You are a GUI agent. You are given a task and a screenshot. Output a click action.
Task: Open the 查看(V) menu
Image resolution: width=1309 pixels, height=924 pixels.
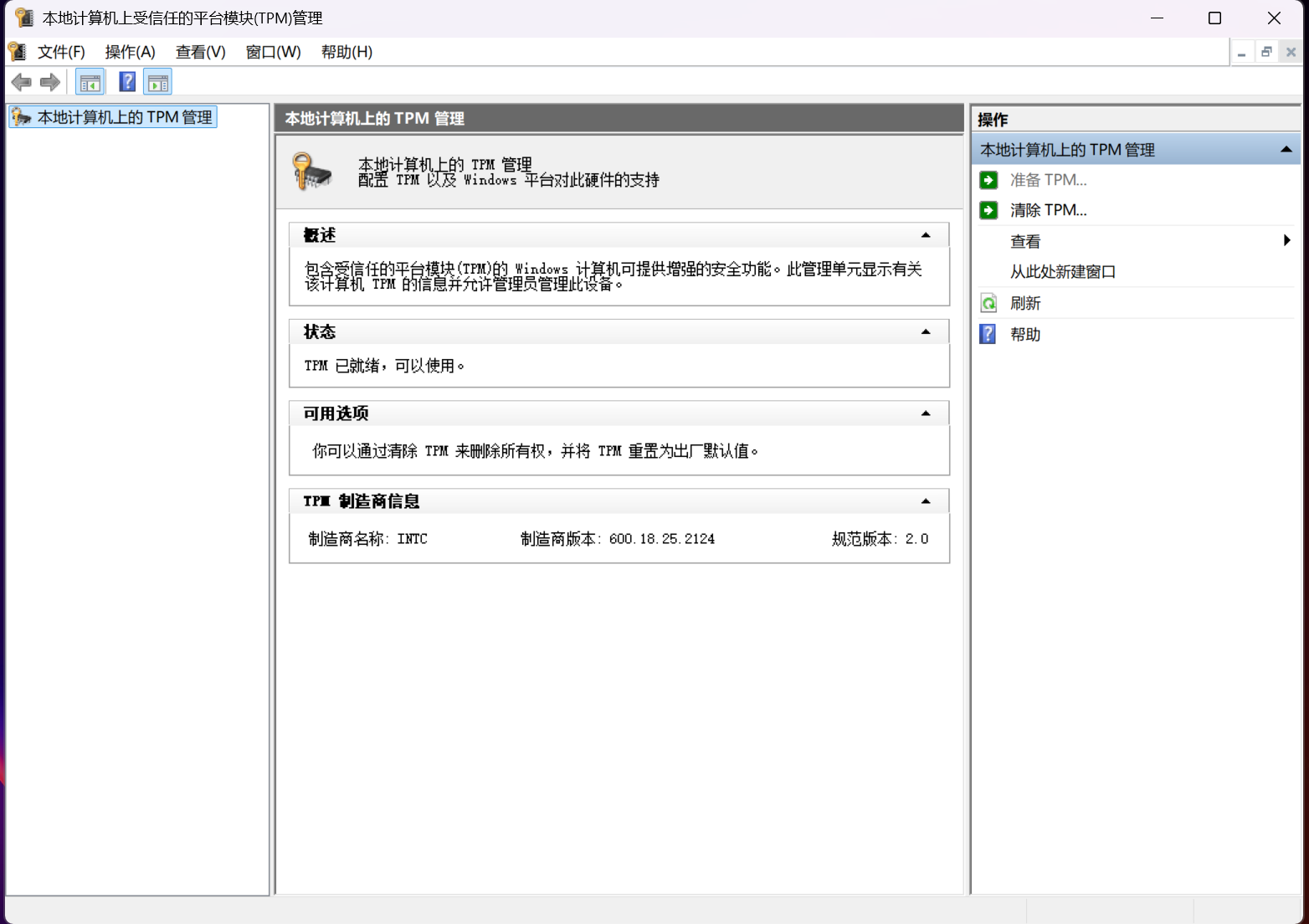point(200,52)
